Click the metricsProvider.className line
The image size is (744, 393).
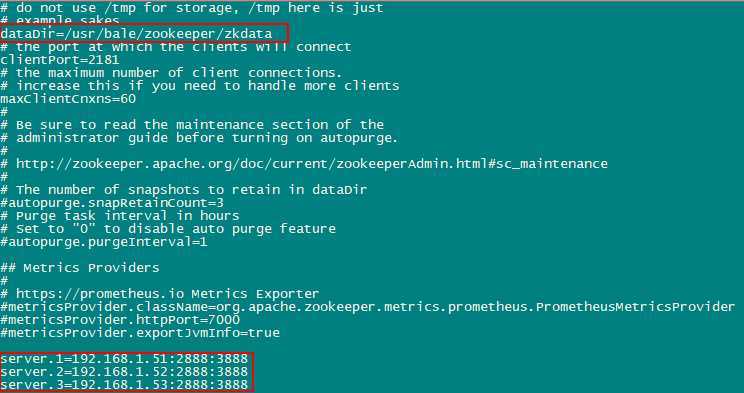click(368, 307)
